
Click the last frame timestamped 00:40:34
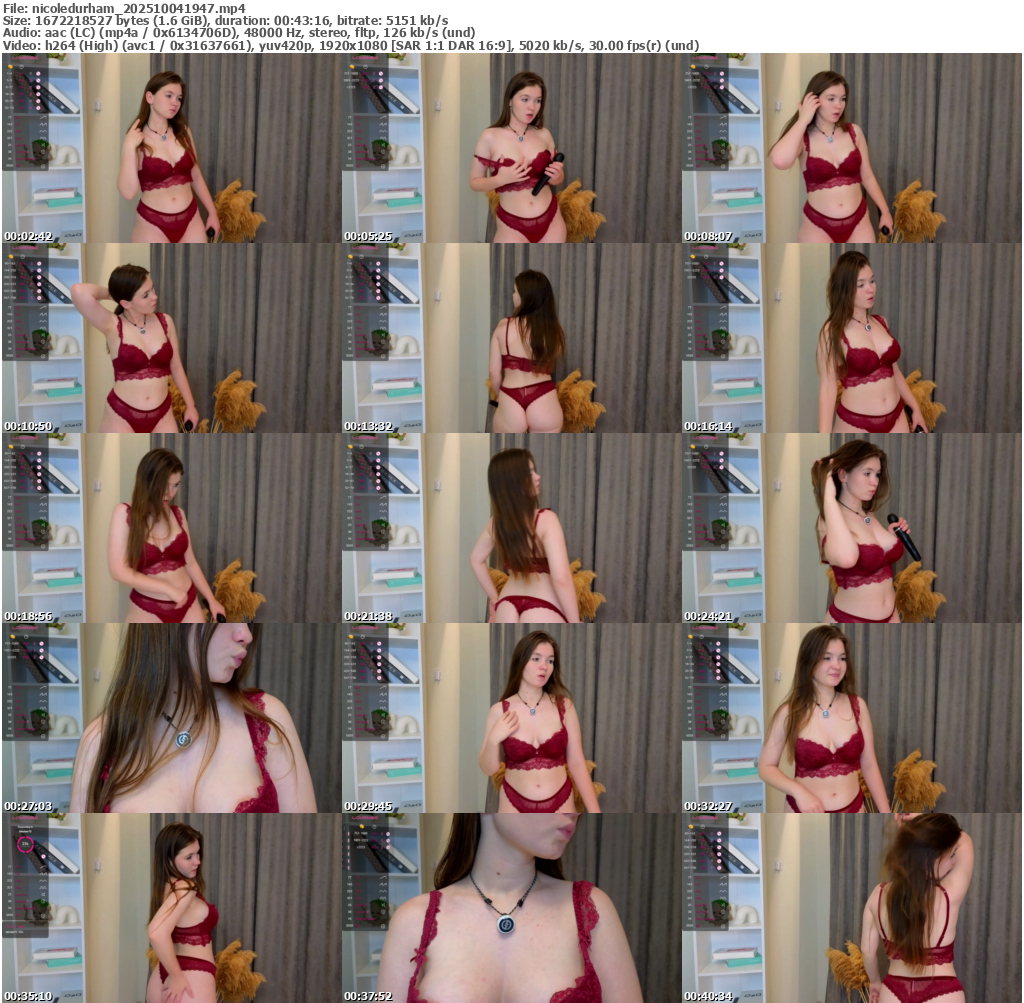[x=852, y=908]
